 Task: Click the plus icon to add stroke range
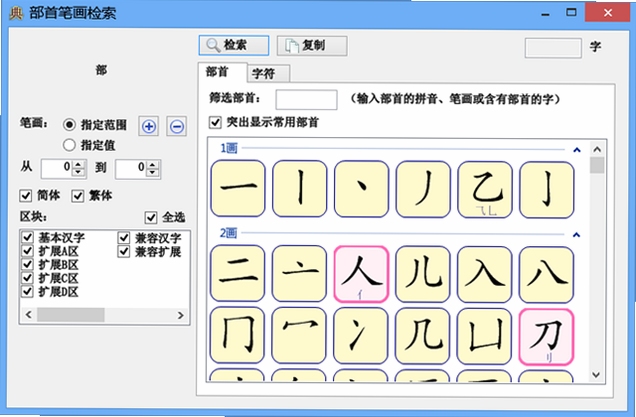coord(149,126)
